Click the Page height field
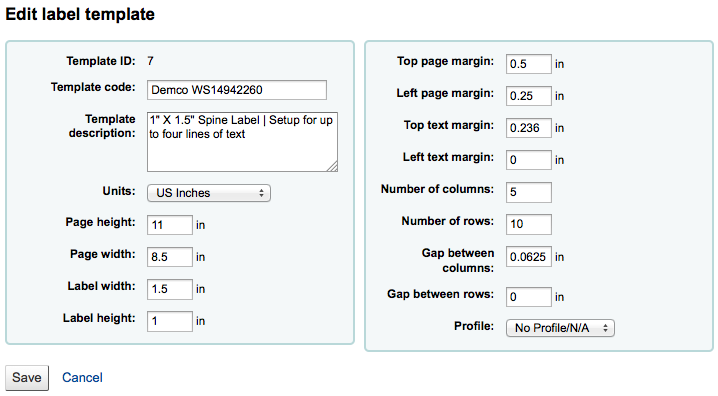Image resolution: width=718 pixels, height=396 pixels. (170, 225)
